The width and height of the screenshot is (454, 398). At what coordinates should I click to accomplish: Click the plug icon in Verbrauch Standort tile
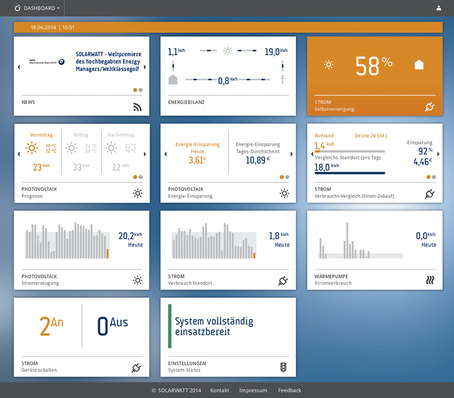tap(283, 281)
